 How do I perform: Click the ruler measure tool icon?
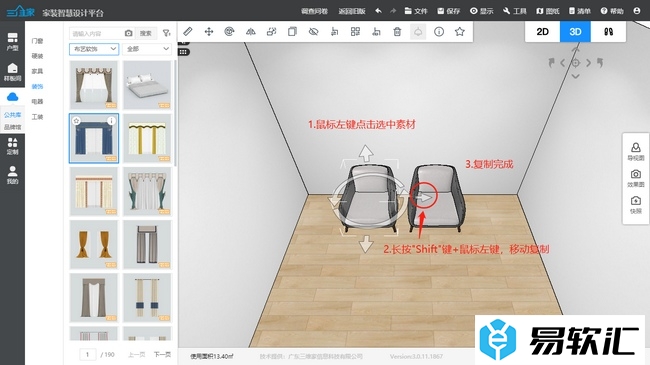[x=188, y=32]
